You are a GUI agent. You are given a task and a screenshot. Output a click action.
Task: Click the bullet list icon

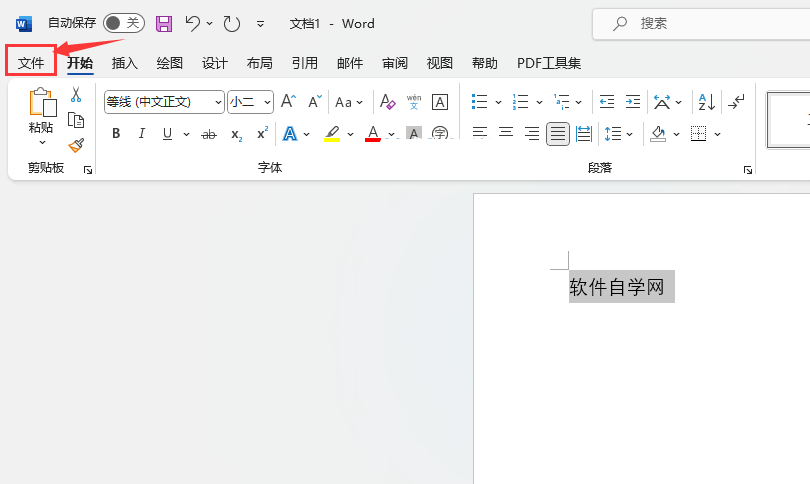479,102
